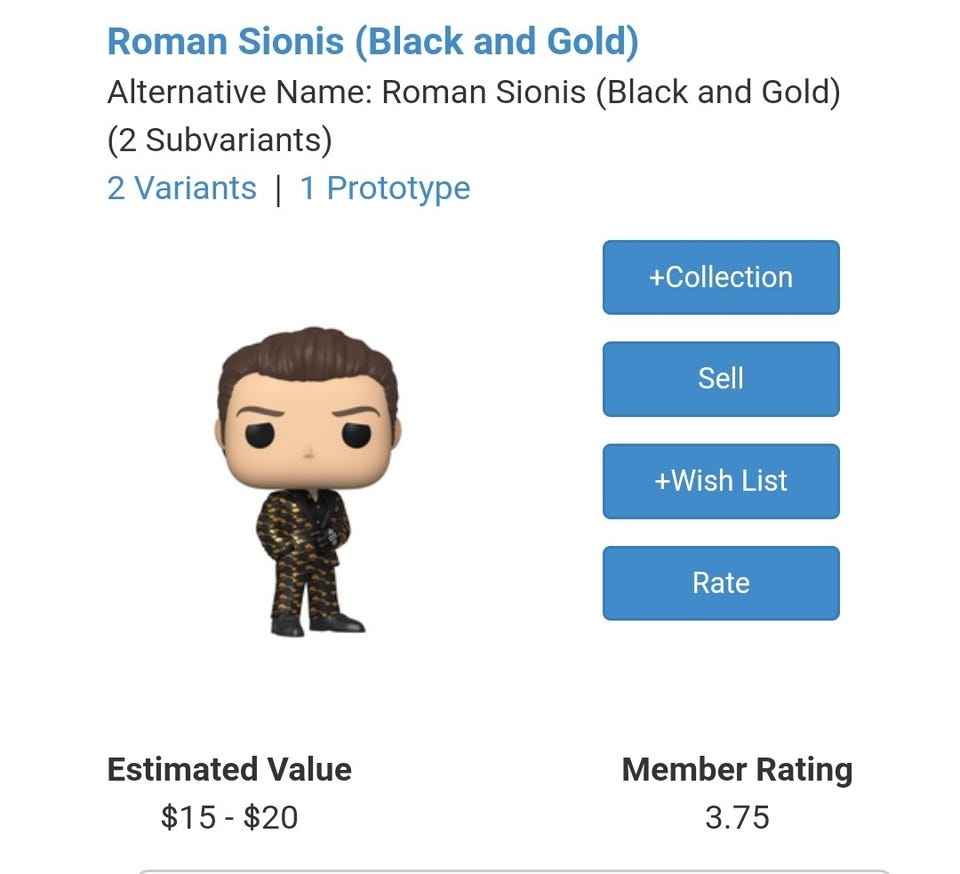Viewport: 960px width, 874px height.
Task: Click the separator between Variants and Prototype
Action: click(279, 189)
